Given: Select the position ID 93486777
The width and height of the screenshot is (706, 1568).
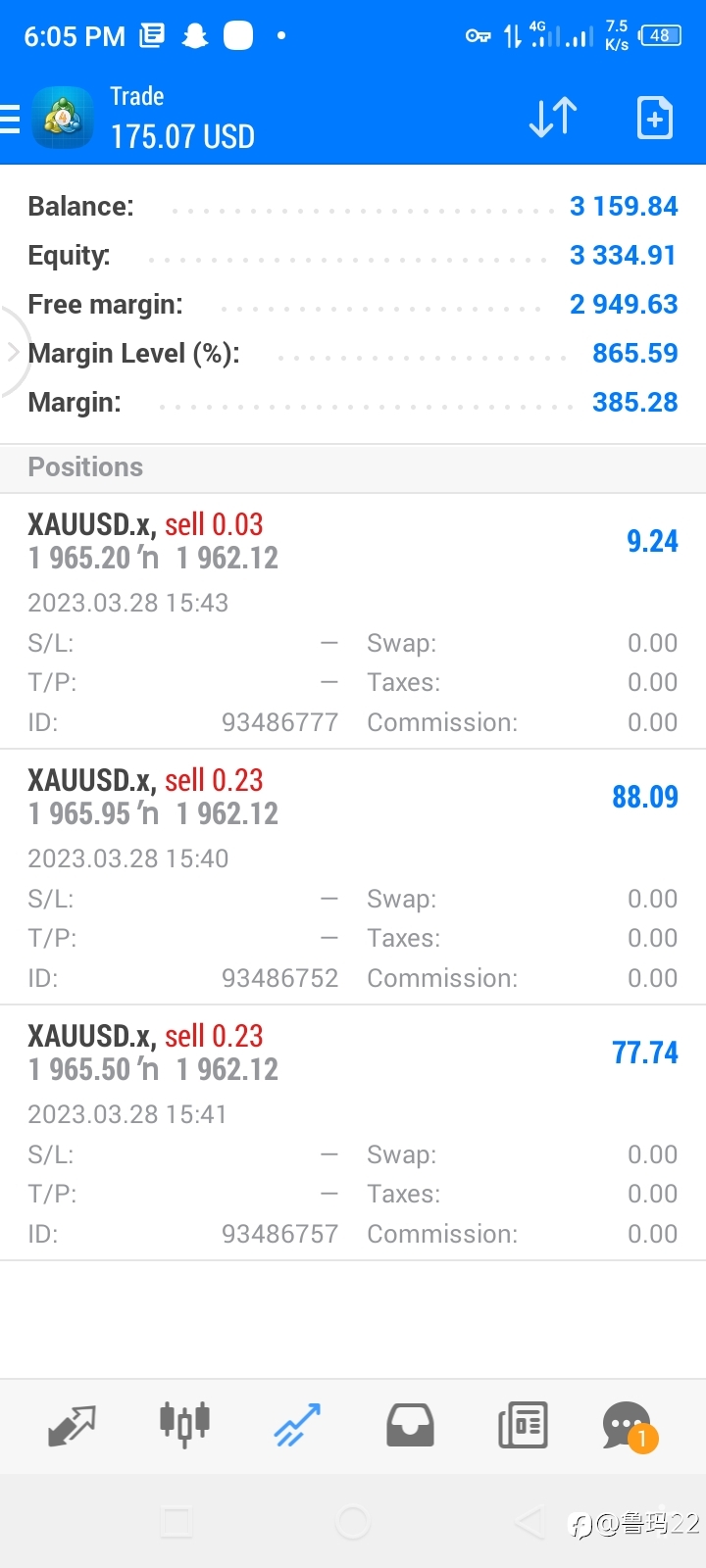Looking at the screenshot, I should (279, 722).
